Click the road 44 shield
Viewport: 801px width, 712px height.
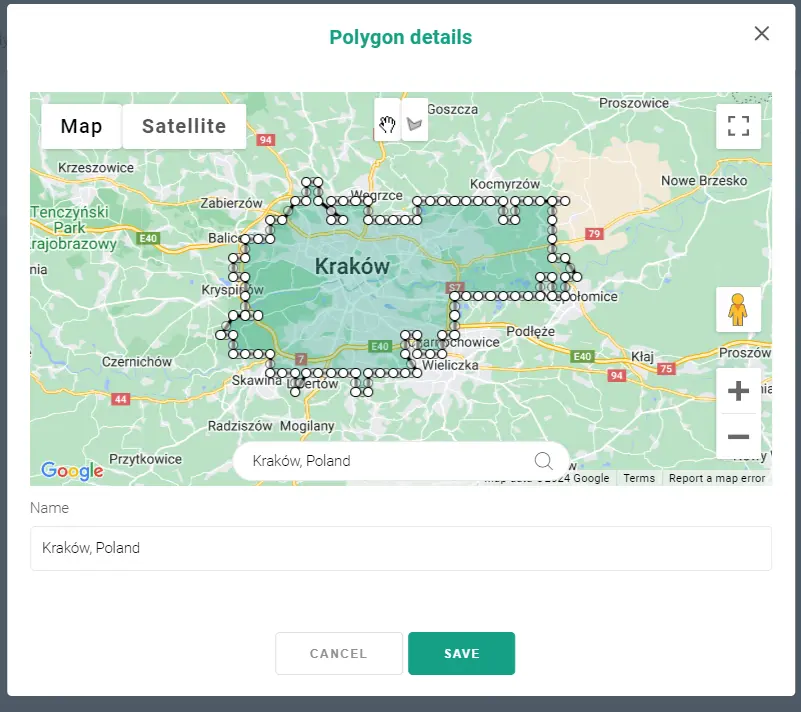(x=121, y=399)
